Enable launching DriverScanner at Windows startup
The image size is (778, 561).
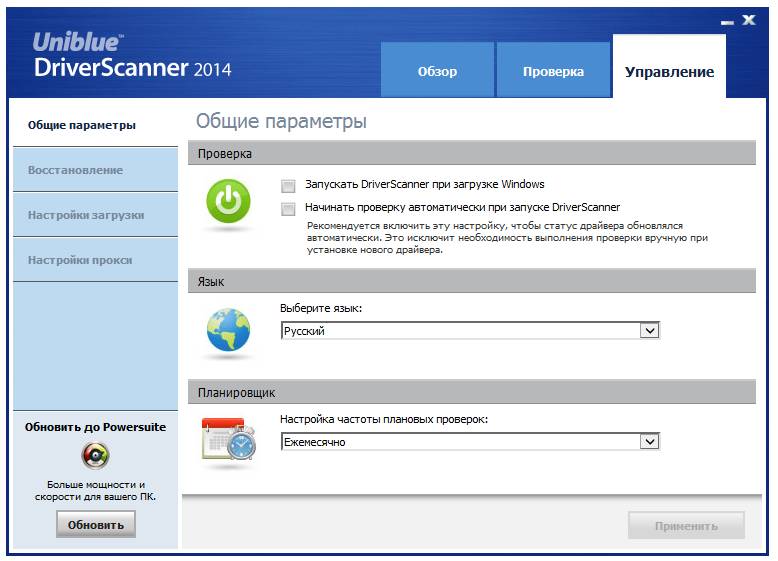pyautogui.click(x=288, y=186)
